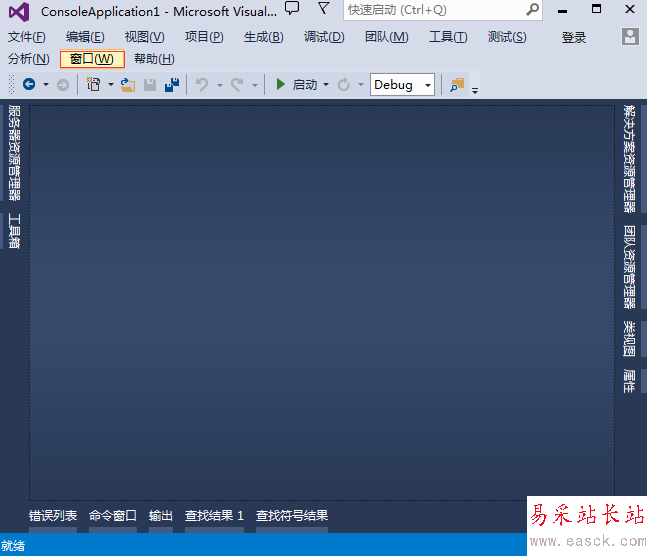Open the 分析(N) menu

tap(28, 59)
